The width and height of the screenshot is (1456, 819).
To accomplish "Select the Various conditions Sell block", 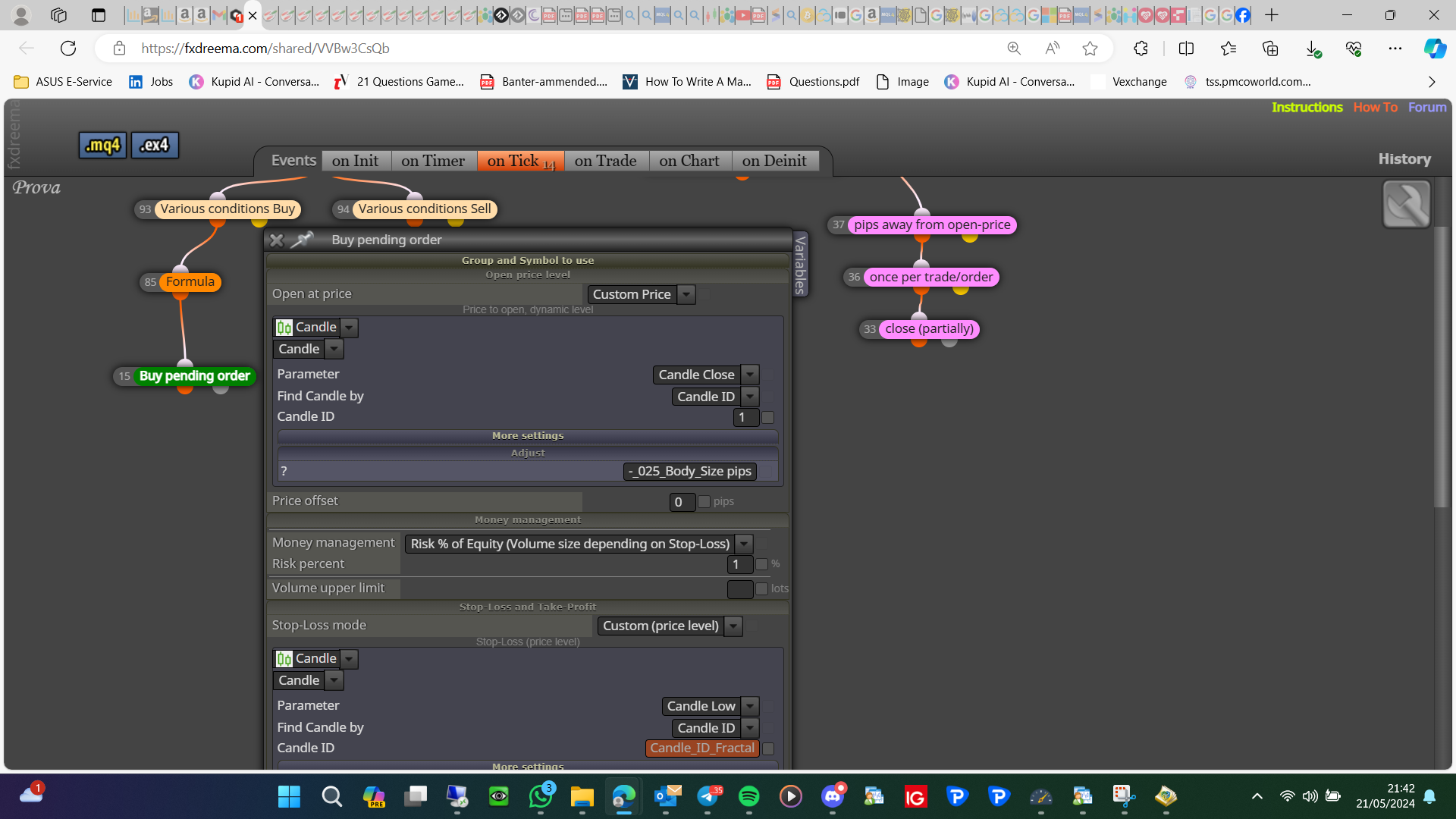I will [425, 209].
